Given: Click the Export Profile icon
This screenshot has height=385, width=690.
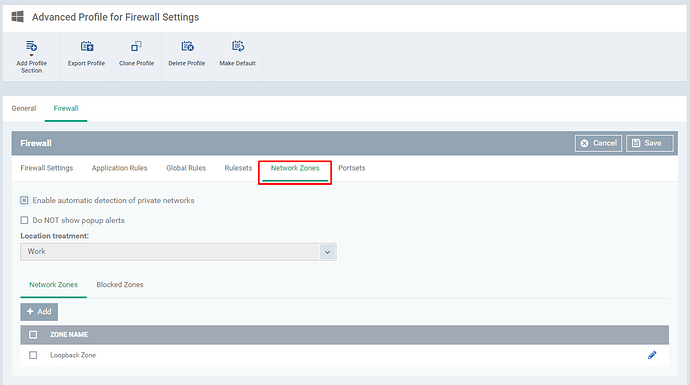Looking at the screenshot, I should 87,46.
